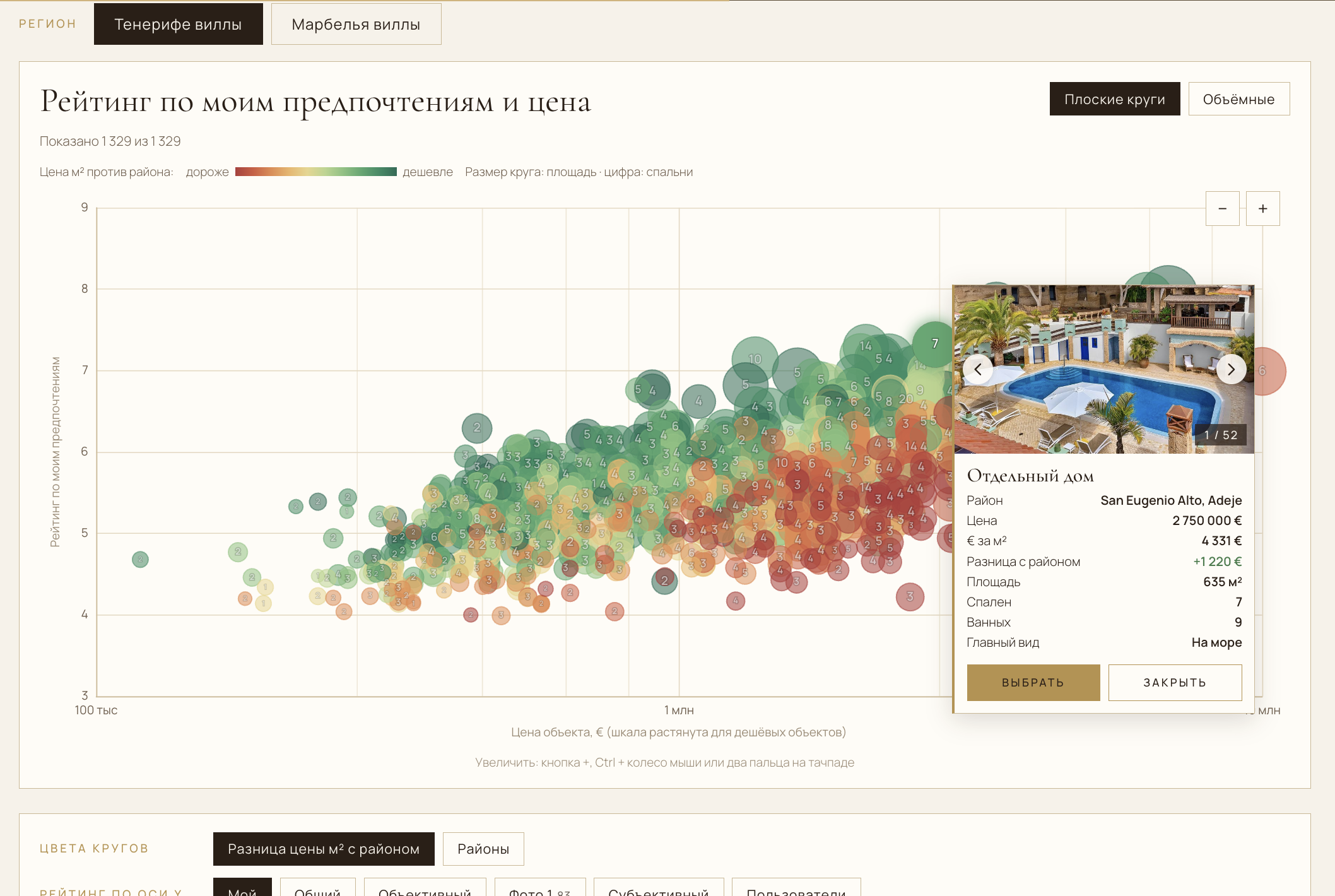The image size is (1335, 896).
Task: Open the Марбелья виллы region tab
Action: tap(356, 25)
